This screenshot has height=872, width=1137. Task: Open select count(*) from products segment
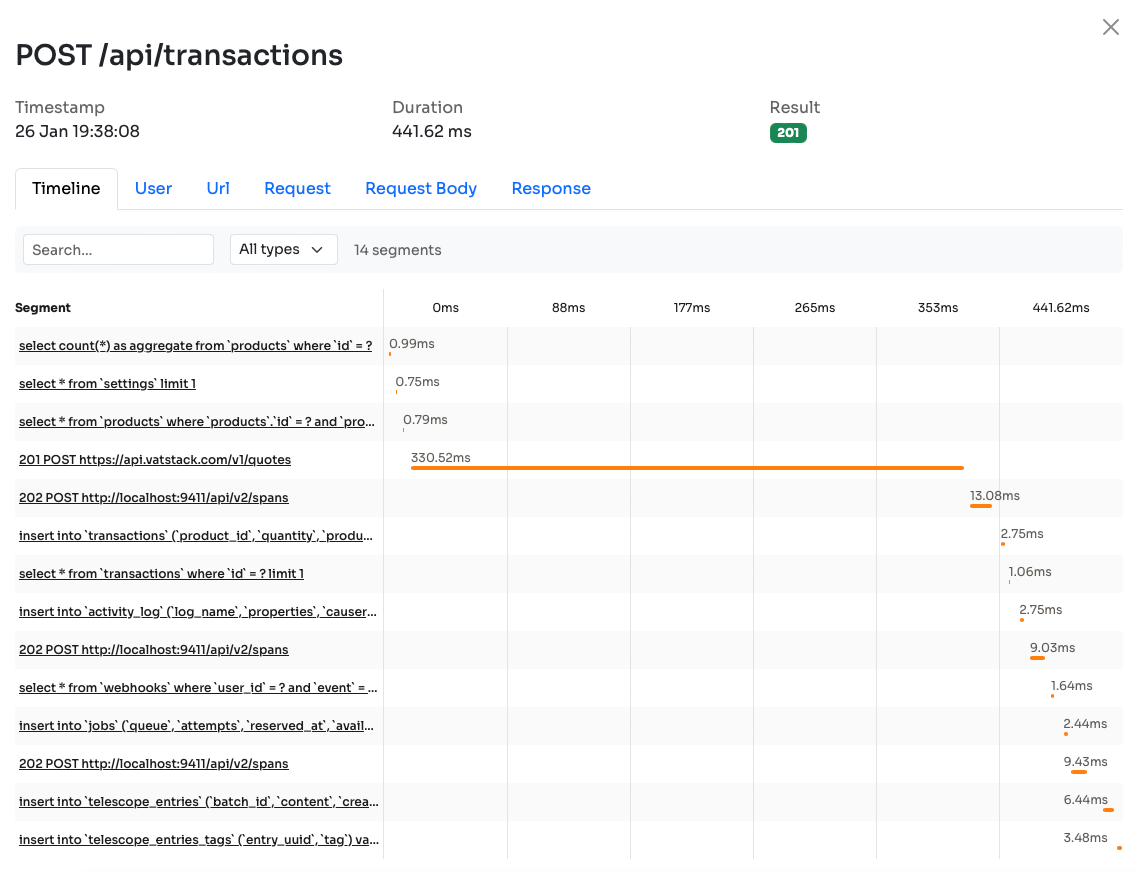[195, 346]
